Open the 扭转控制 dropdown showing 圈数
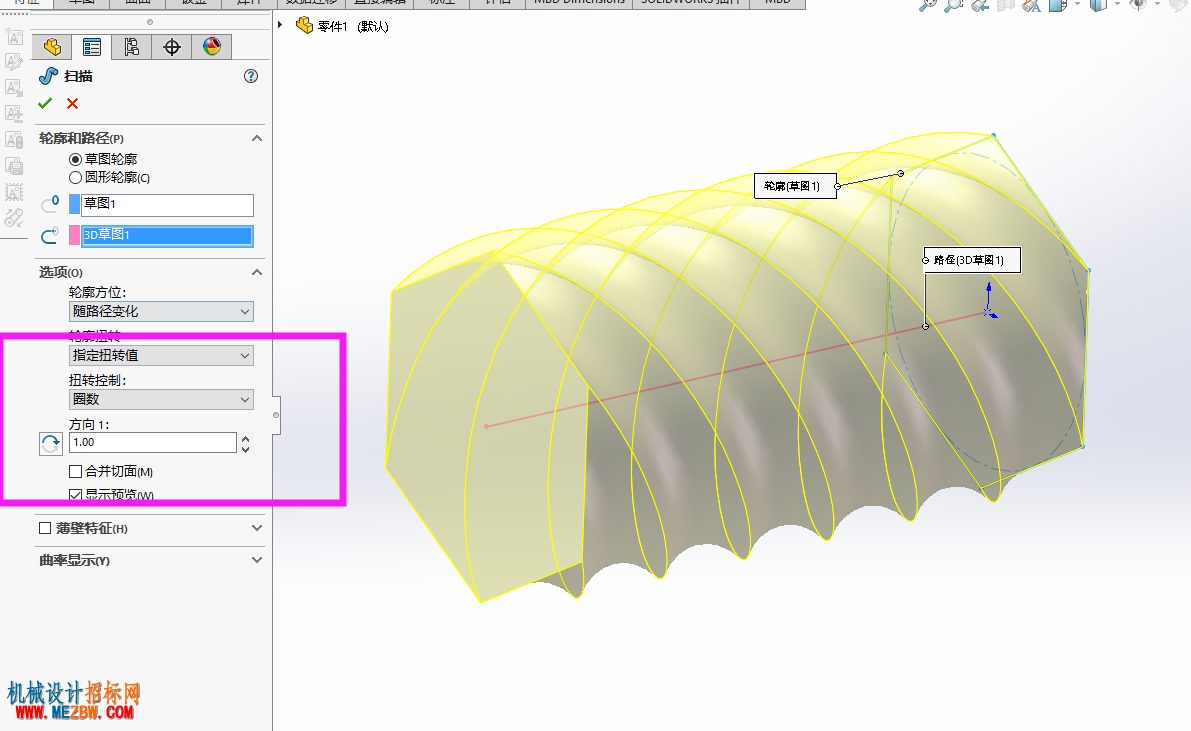 (161, 400)
